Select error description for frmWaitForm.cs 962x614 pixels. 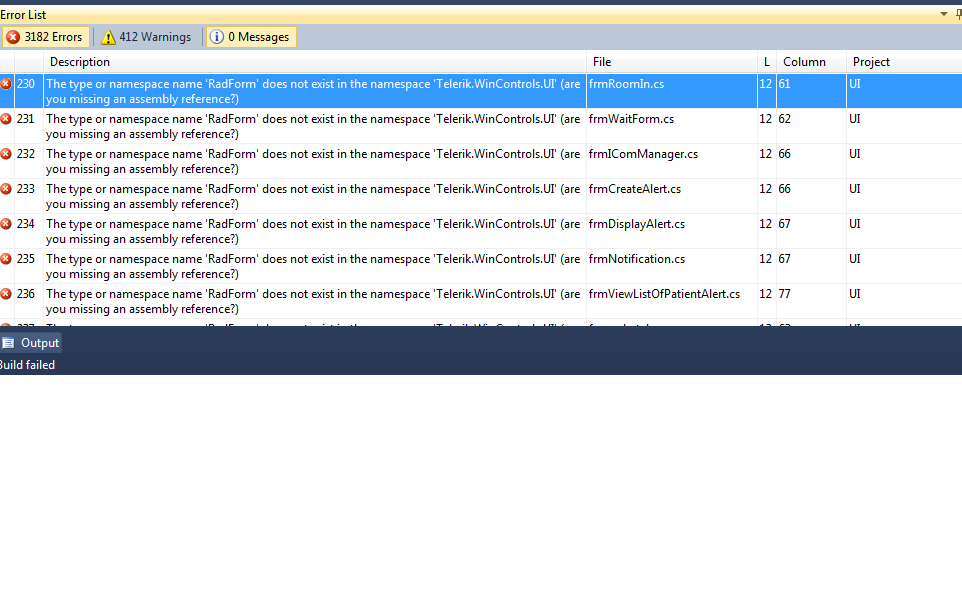click(x=313, y=126)
